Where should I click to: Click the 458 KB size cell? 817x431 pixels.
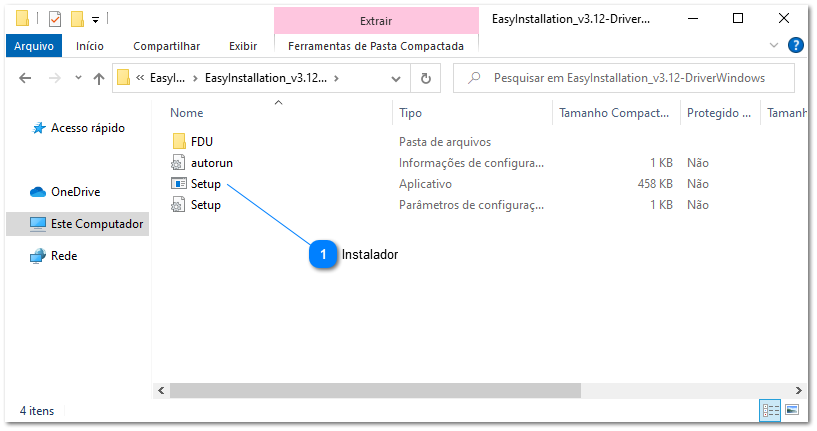pyautogui.click(x=655, y=184)
